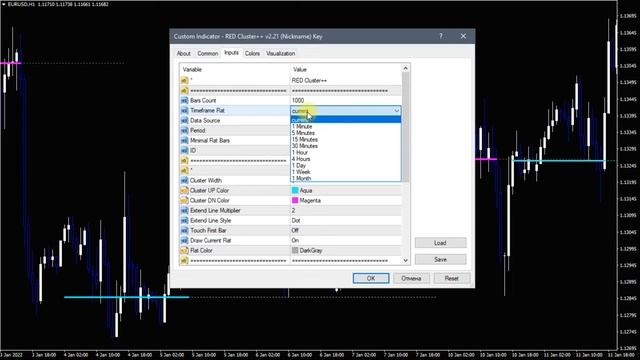Click the RED Cluster++ value cell
Viewport: 640px width, 360px height.
point(346,80)
